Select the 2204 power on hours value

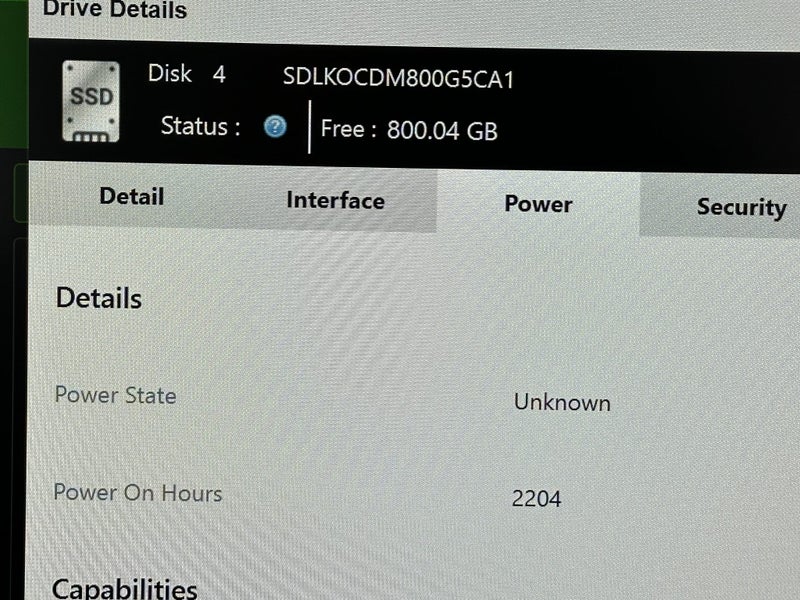(x=536, y=498)
